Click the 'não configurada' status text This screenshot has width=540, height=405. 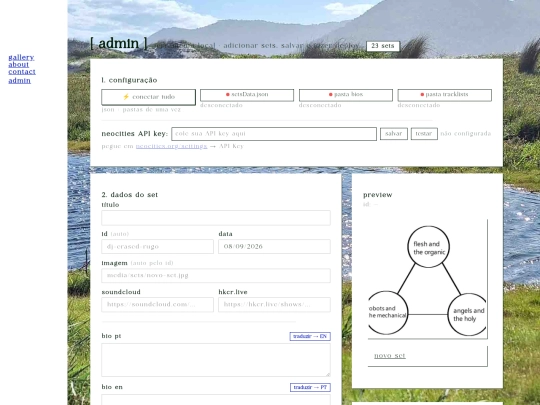(466, 134)
